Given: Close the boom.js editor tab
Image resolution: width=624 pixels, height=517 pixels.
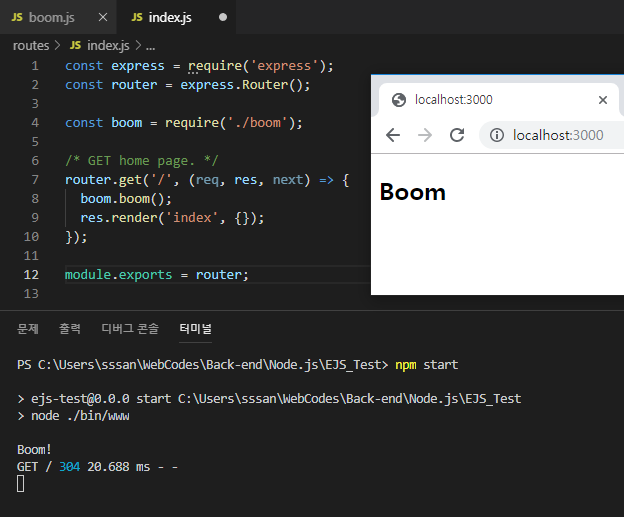Looking at the screenshot, I should click(100, 18).
